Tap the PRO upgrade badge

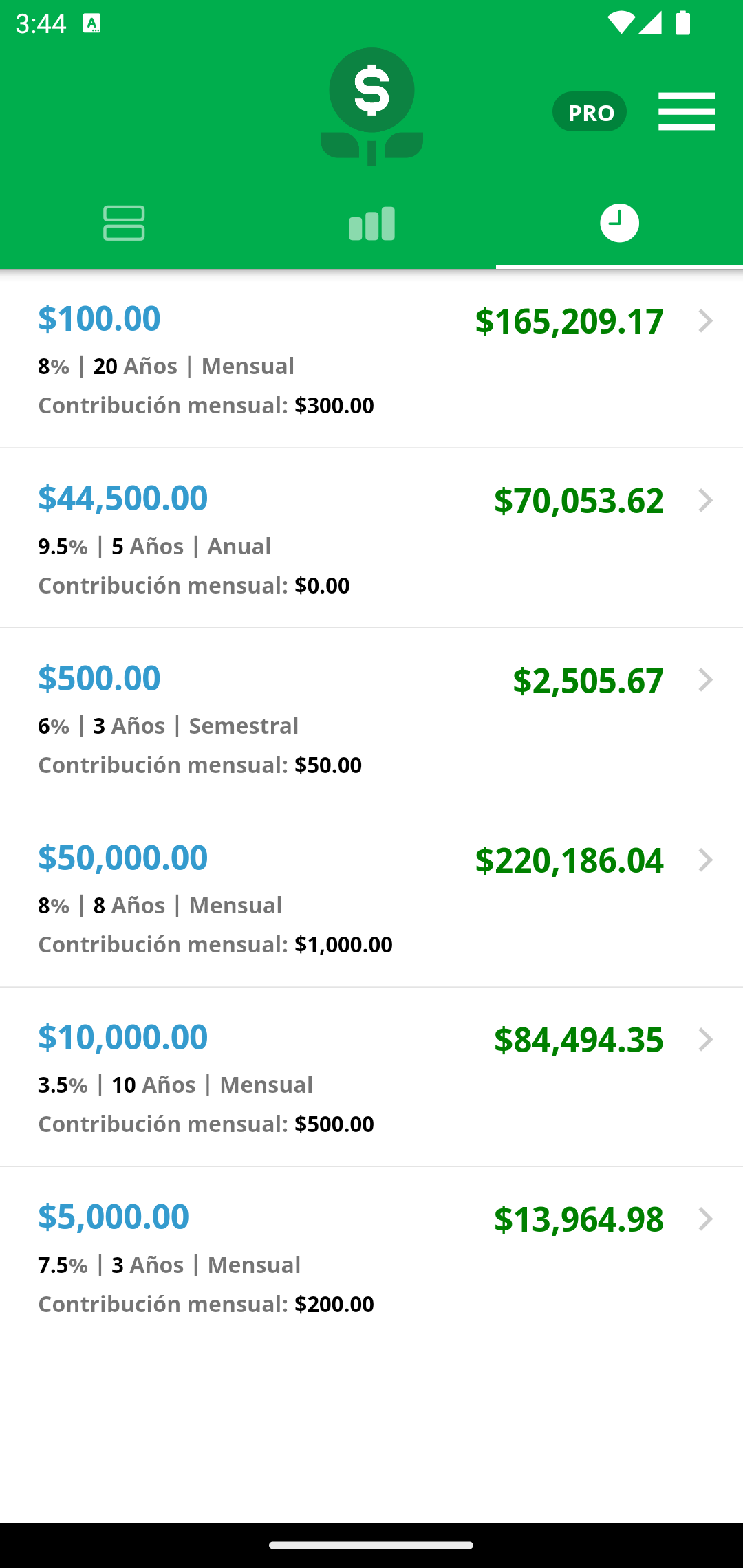tap(590, 111)
